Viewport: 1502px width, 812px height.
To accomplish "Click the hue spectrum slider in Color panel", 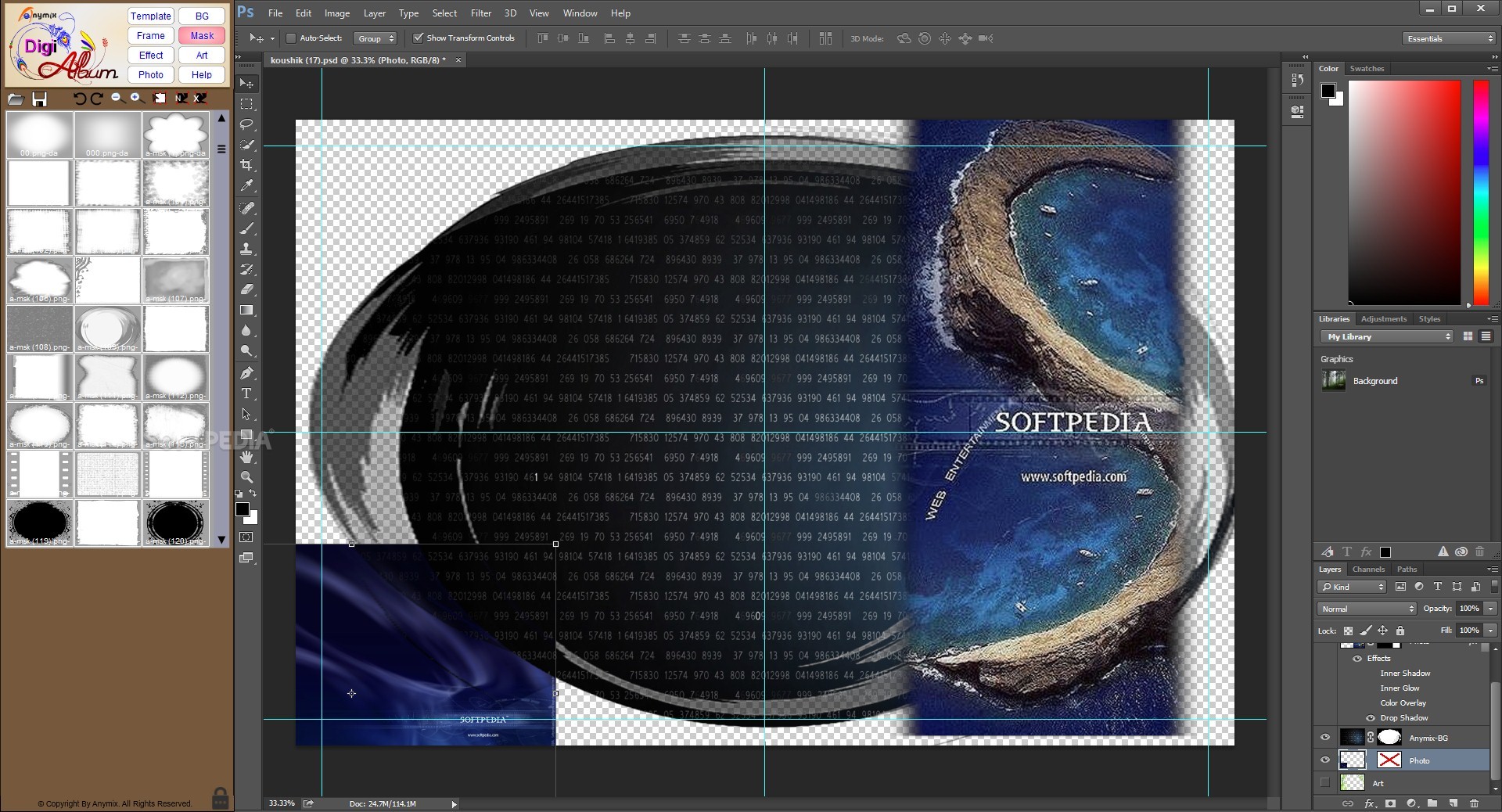I will click(x=1481, y=192).
